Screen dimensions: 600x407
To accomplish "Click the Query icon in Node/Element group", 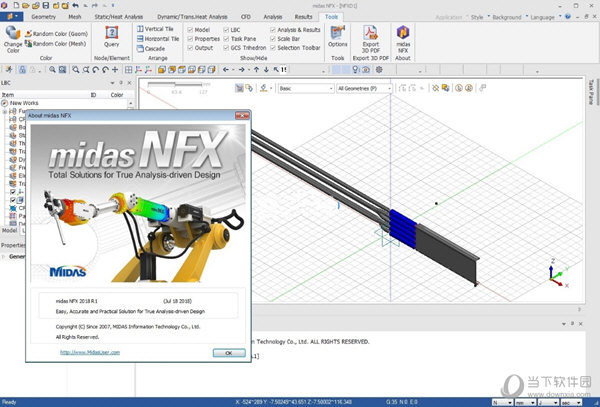I will pos(112,37).
